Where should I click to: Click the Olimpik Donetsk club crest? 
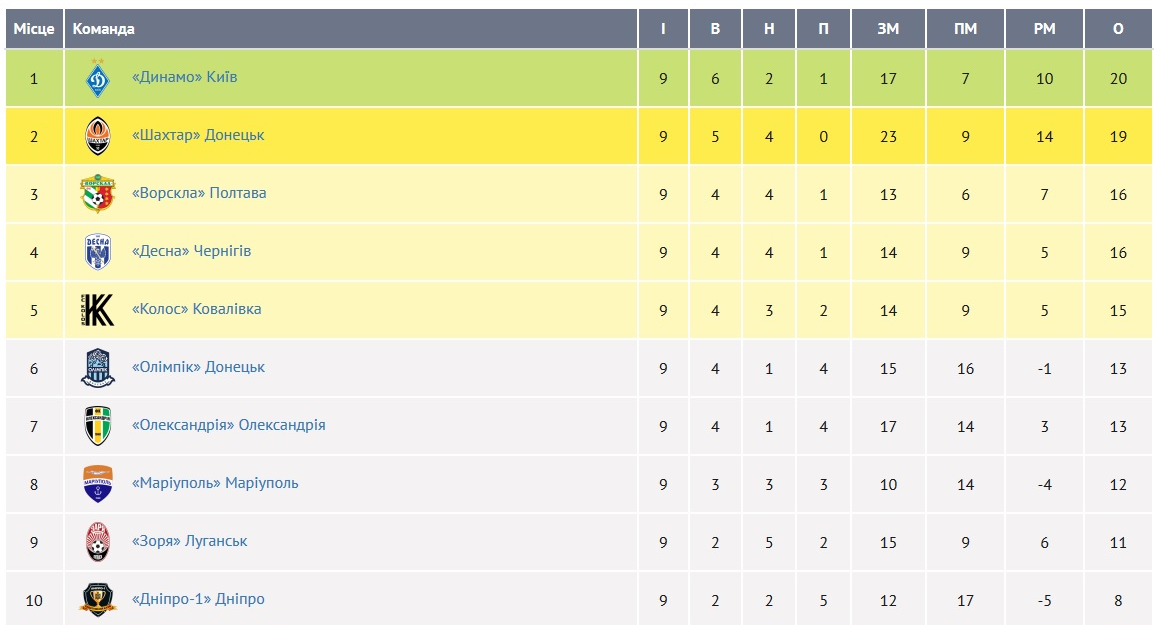click(97, 368)
